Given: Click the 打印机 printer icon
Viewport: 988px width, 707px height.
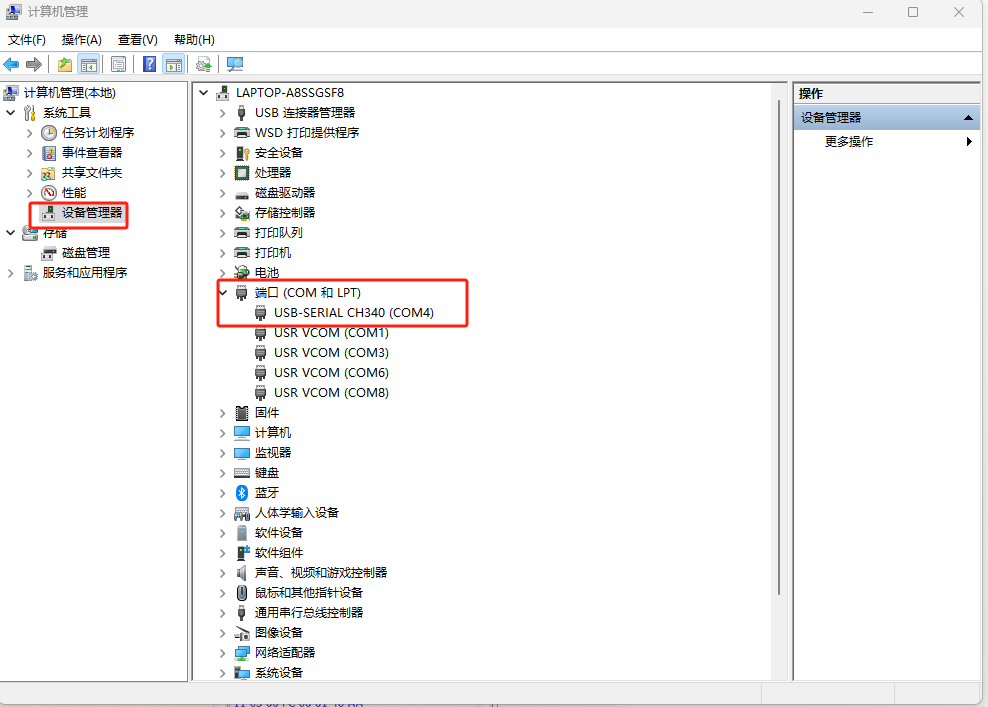Looking at the screenshot, I should pyautogui.click(x=242, y=253).
